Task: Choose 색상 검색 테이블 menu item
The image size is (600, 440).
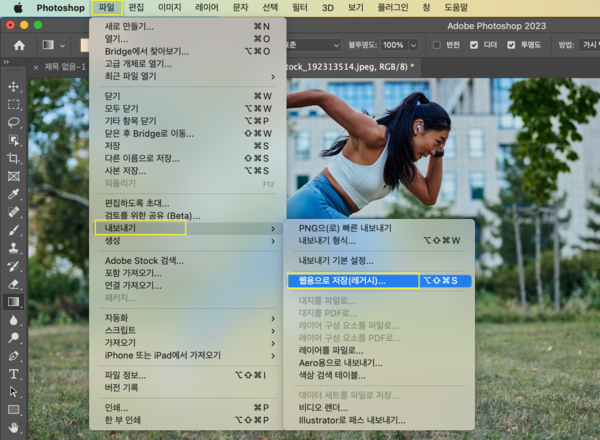Action: [379, 375]
